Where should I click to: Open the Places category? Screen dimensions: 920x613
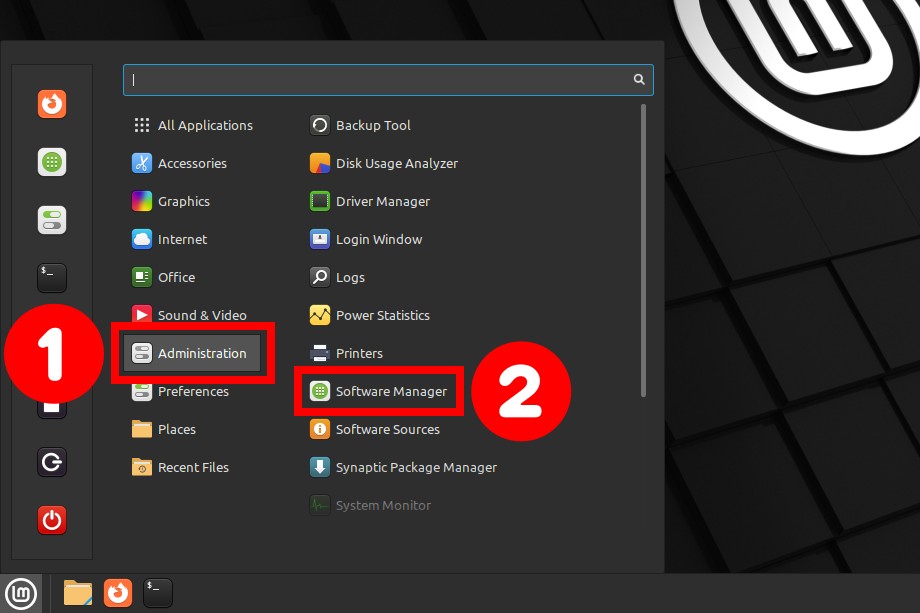pyautogui.click(x=193, y=429)
